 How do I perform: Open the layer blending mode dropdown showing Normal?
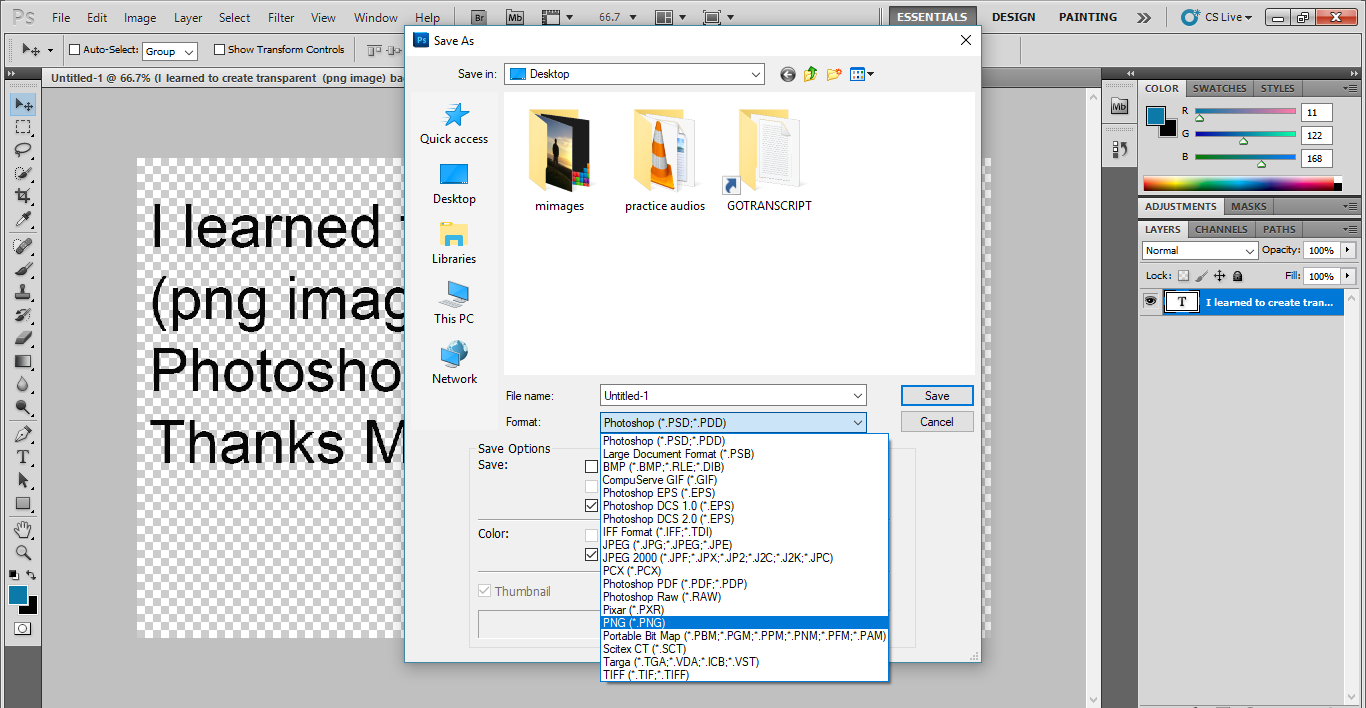click(1199, 250)
